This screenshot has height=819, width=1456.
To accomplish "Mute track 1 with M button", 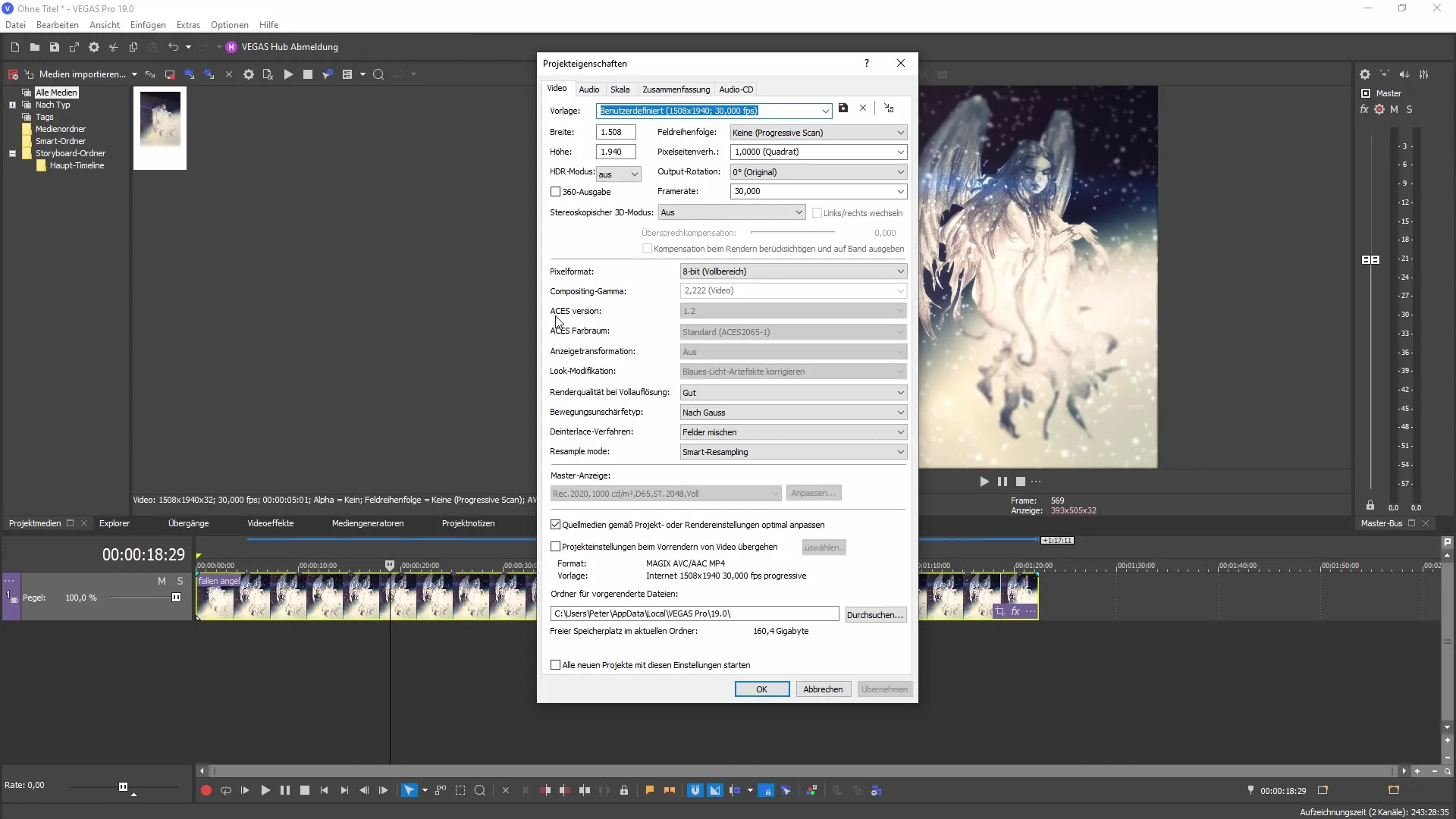I will click(x=162, y=581).
